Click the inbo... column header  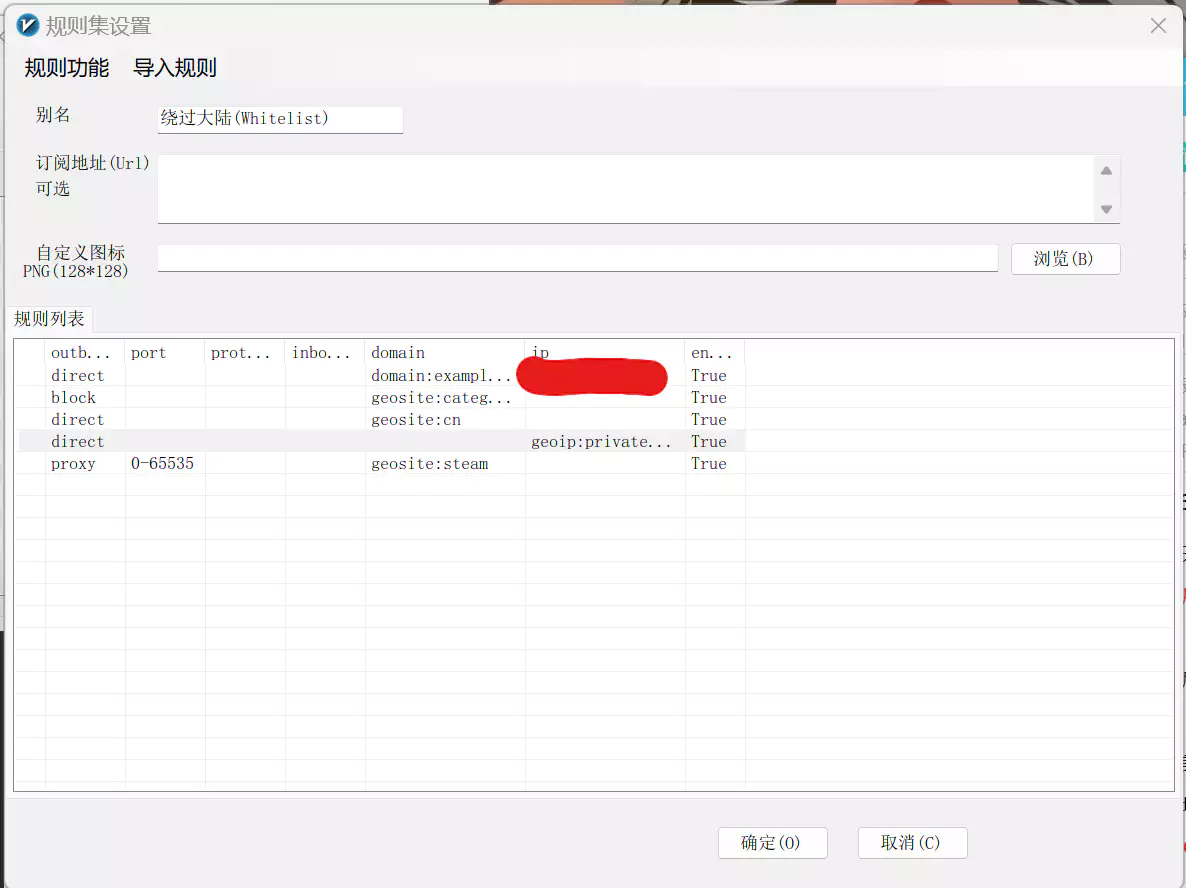coord(325,352)
